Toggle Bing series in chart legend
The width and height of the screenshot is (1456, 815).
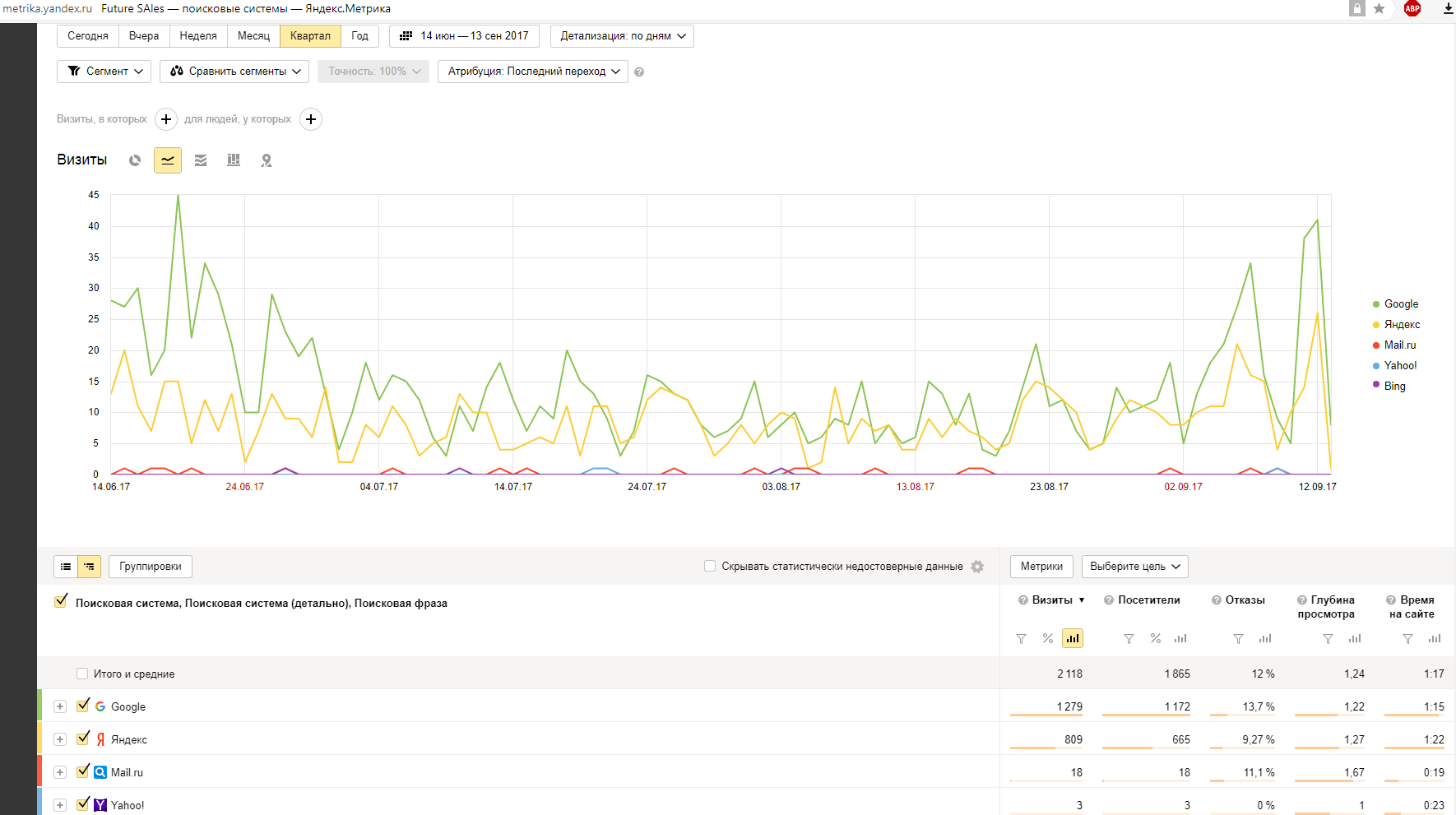click(x=1389, y=386)
